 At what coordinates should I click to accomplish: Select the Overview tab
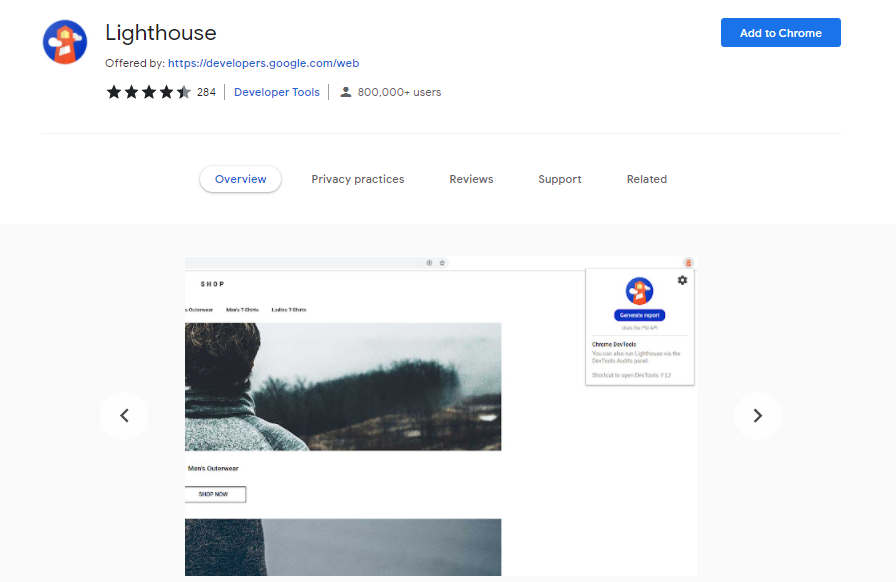point(240,179)
